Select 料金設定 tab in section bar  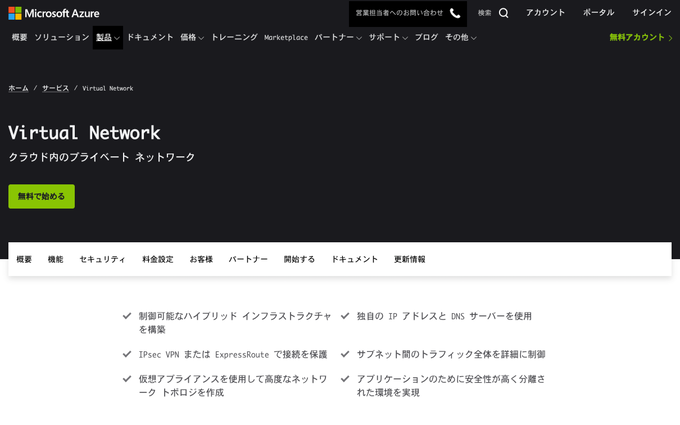(x=158, y=259)
